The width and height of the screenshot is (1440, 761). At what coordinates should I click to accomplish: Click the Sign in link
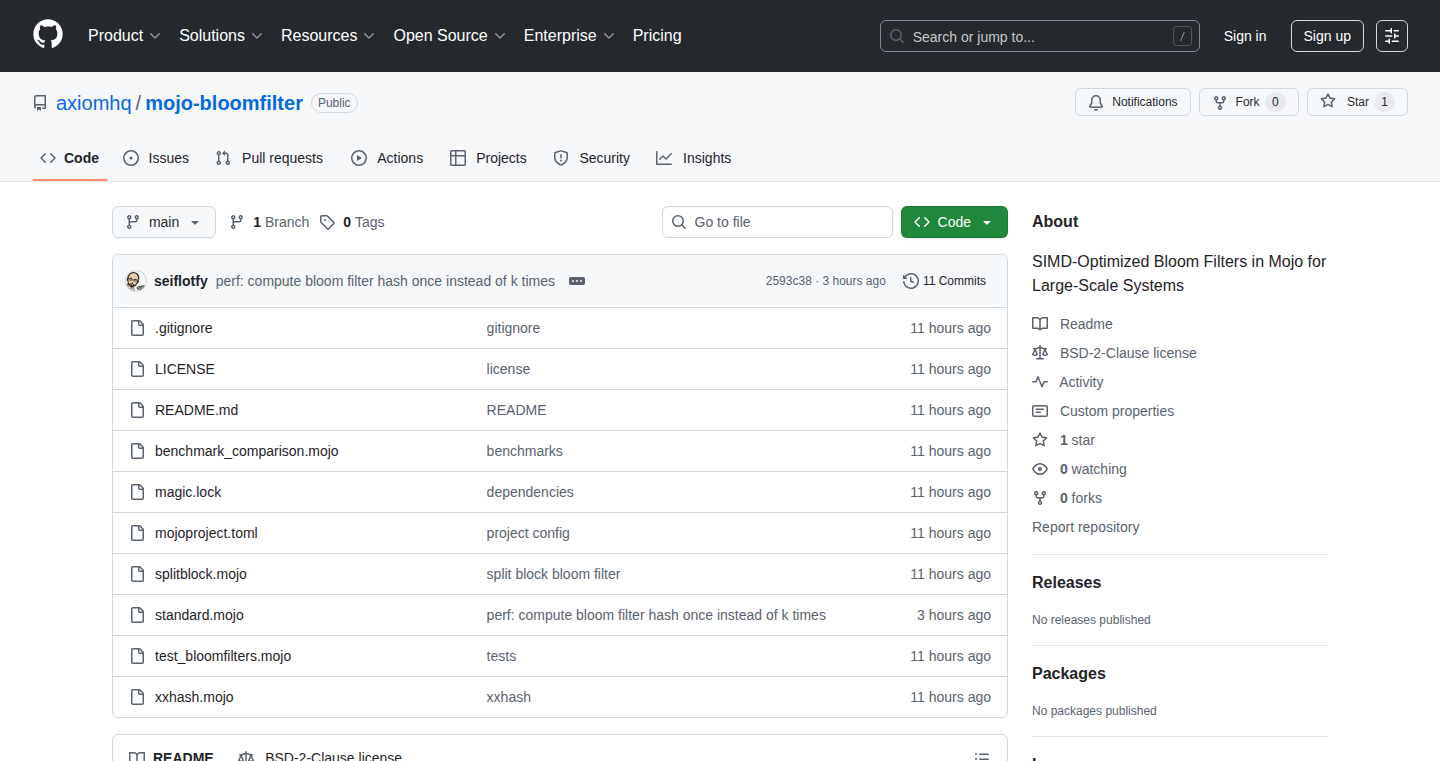1245,36
